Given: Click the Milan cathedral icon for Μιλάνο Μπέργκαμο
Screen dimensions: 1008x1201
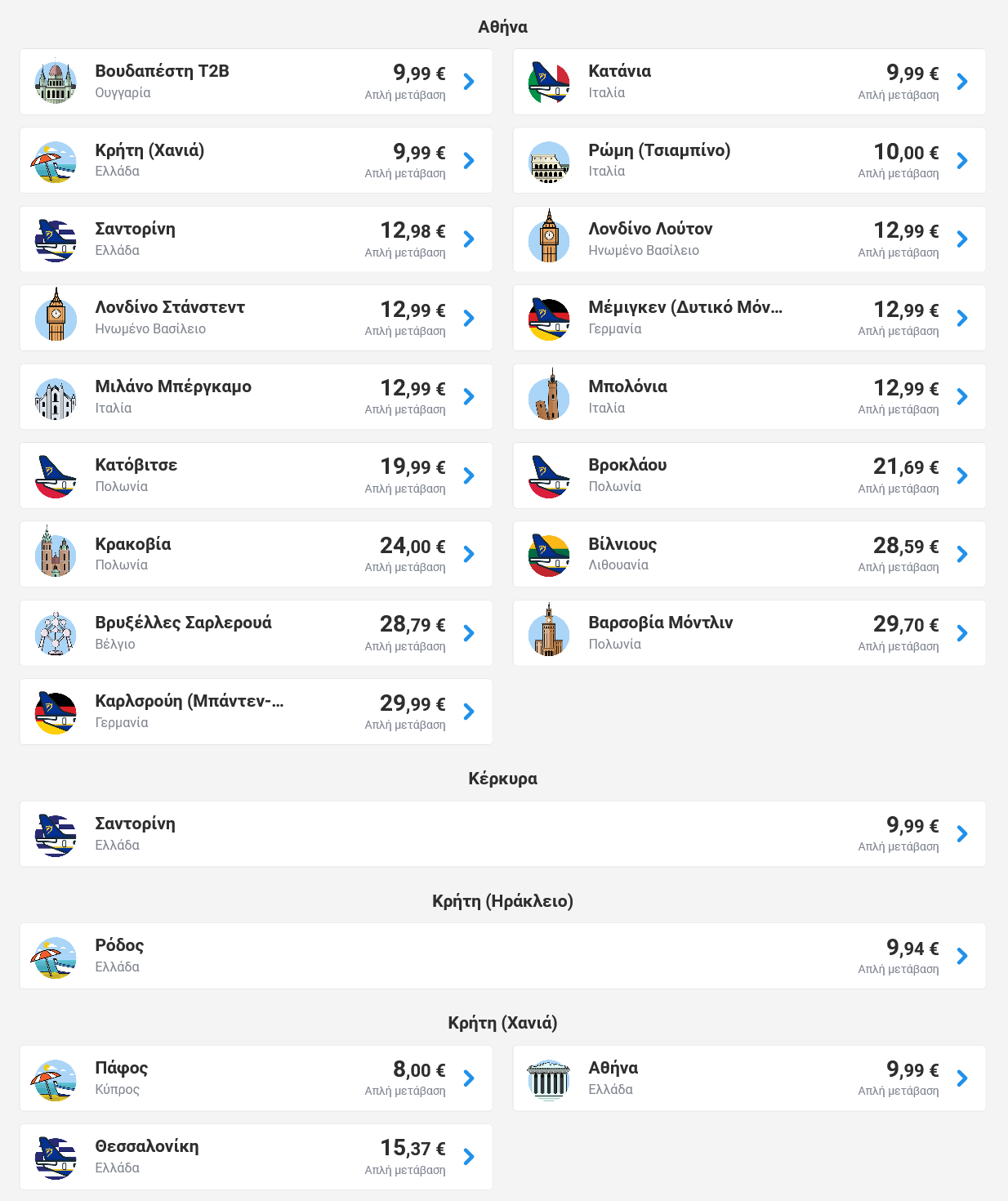Looking at the screenshot, I should (x=56, y=398).
